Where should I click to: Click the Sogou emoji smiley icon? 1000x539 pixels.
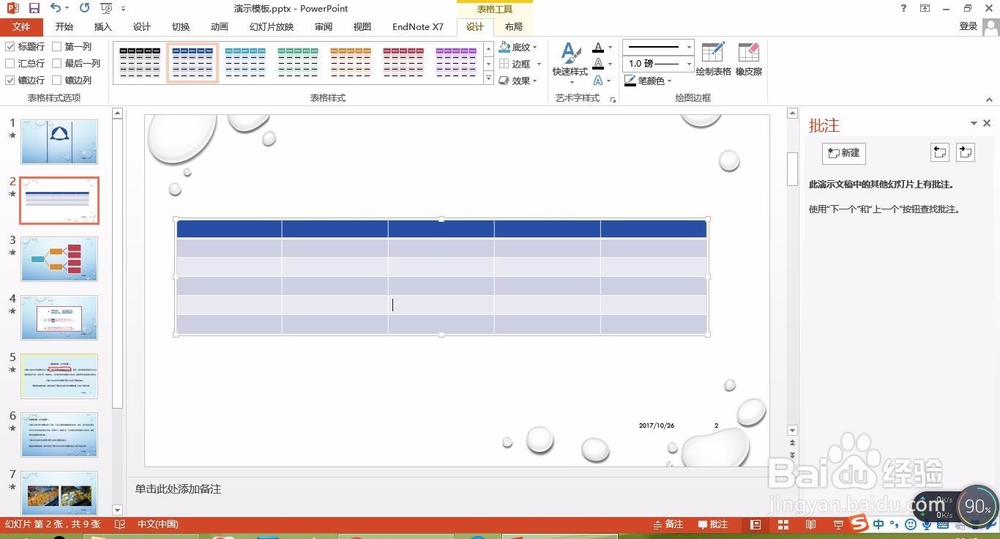[911, 524]
